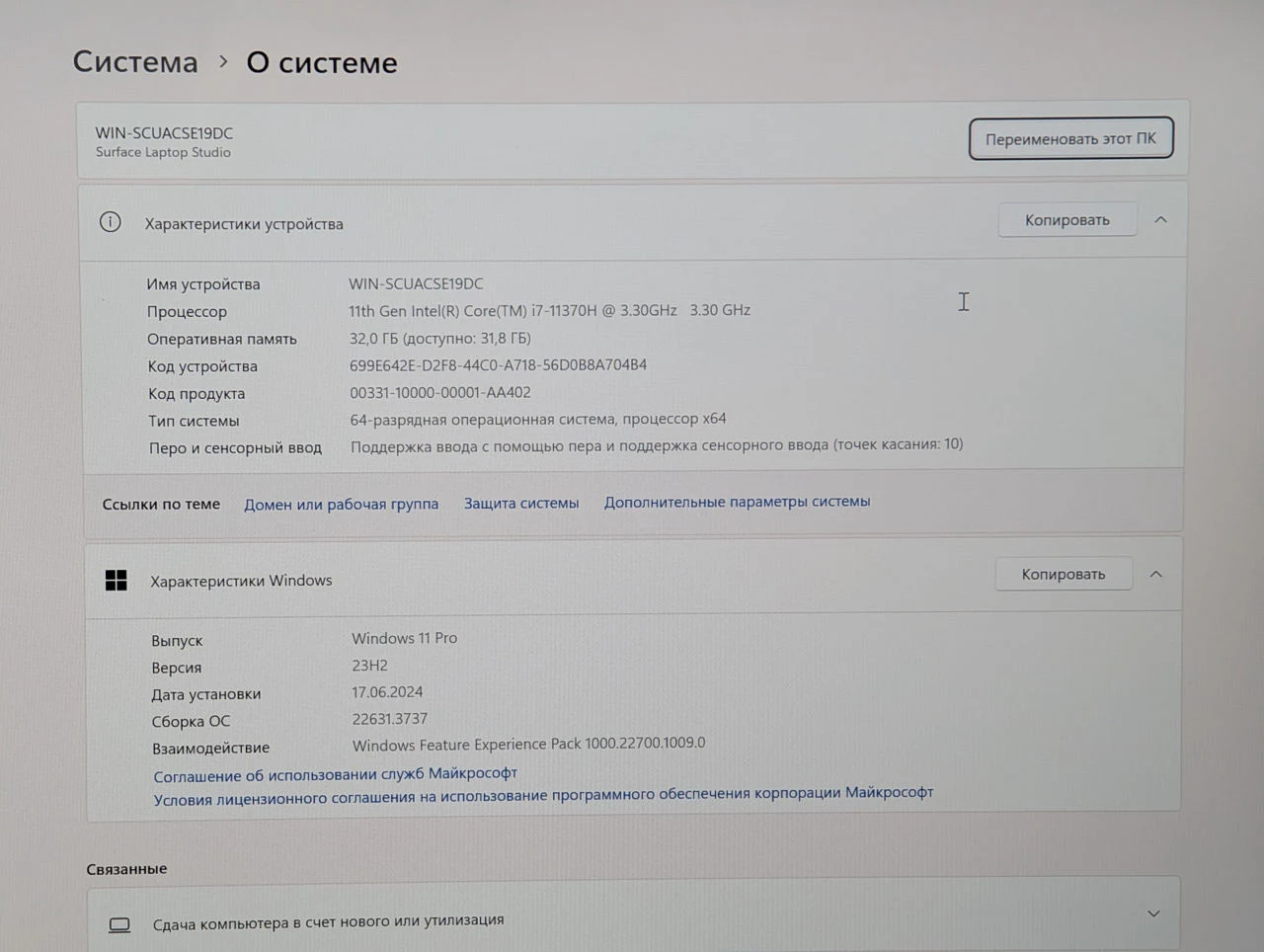Go back to Система breadcrumb
1264x952 pixels.
point(135,61)
